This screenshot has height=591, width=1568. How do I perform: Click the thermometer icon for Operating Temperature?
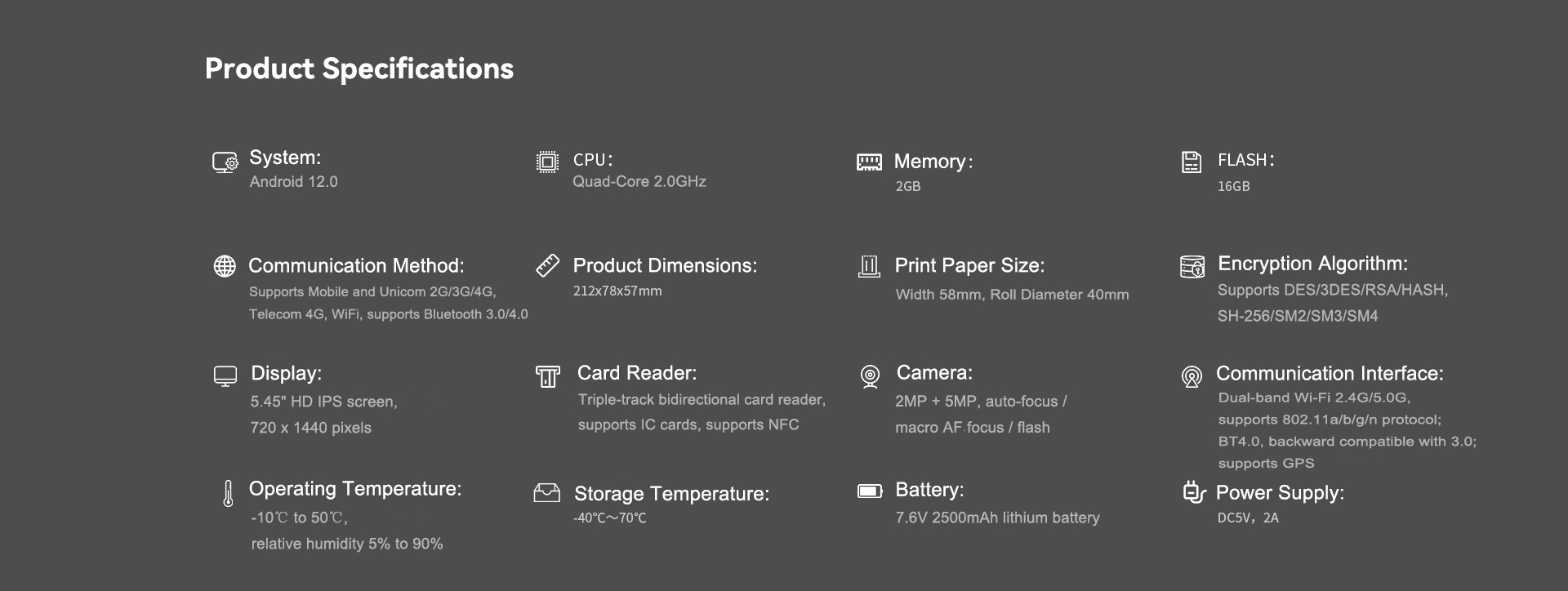[x=228, y=493]
